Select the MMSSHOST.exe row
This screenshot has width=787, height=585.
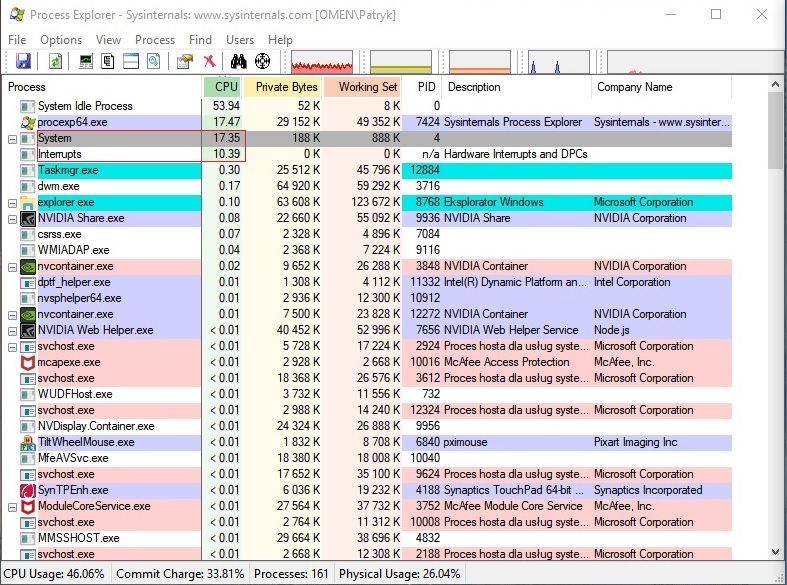coord(367,538)
